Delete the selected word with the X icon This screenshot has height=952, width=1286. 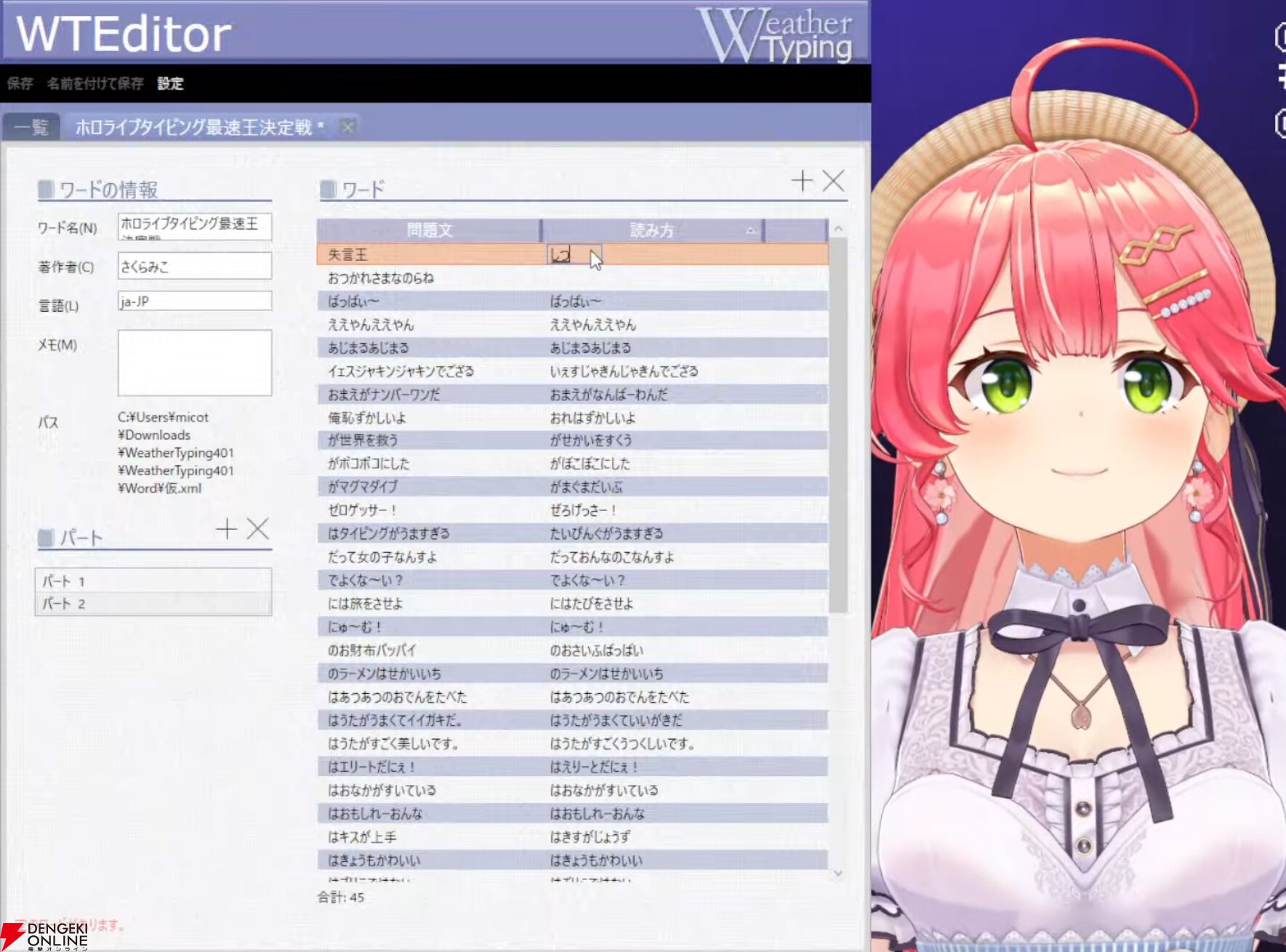(834, 181)
